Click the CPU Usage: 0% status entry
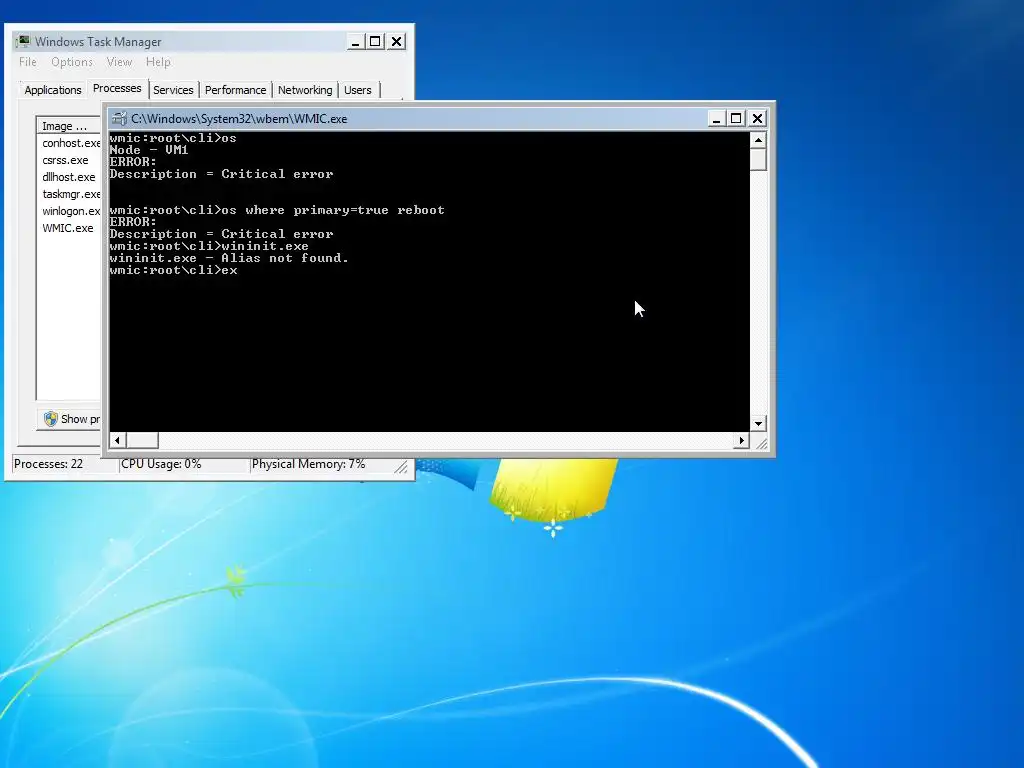Screen dimensions: 1024x768 click(184, 464)
